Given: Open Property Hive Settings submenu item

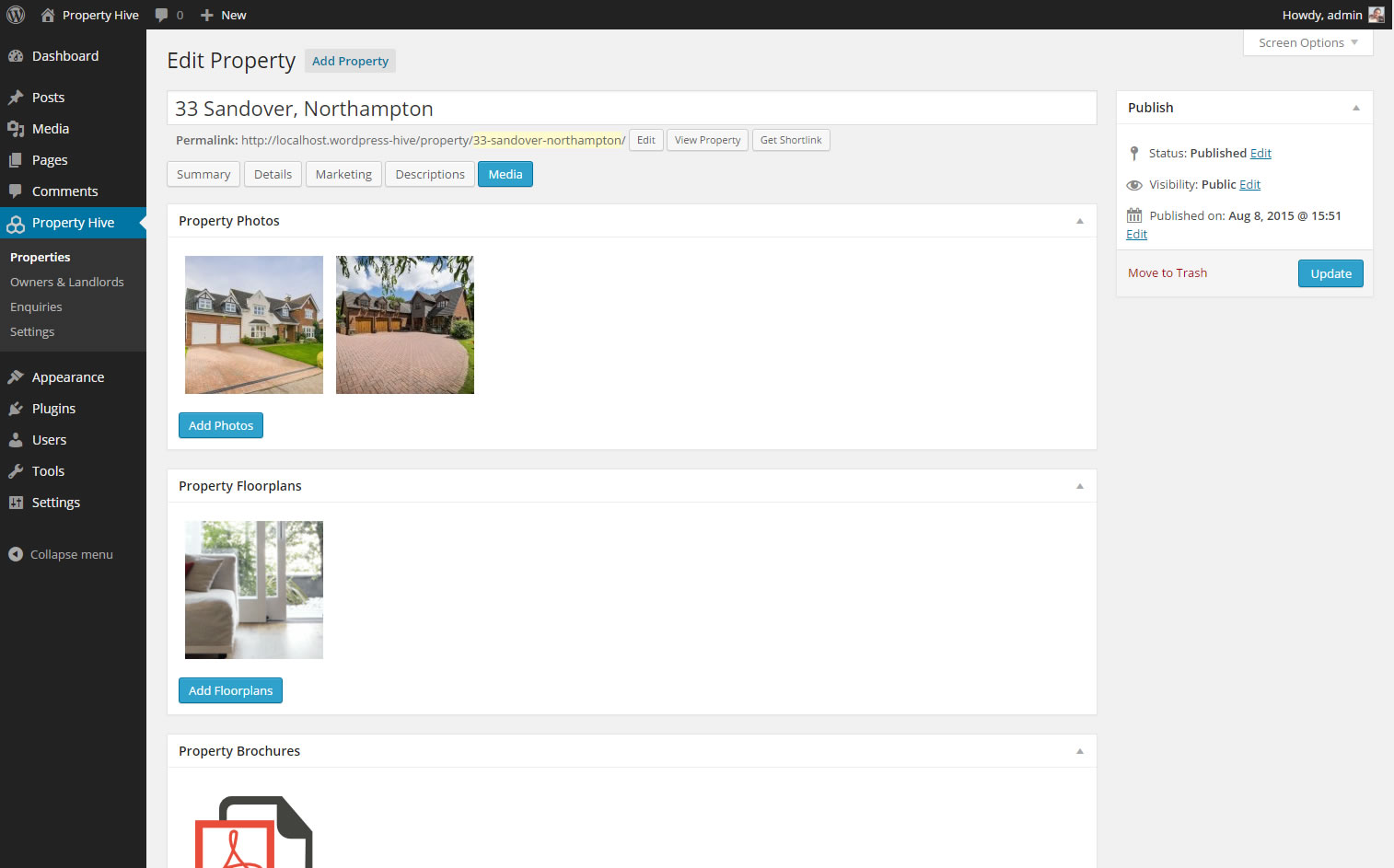Looking at the screenshot, I should [32, 331].
